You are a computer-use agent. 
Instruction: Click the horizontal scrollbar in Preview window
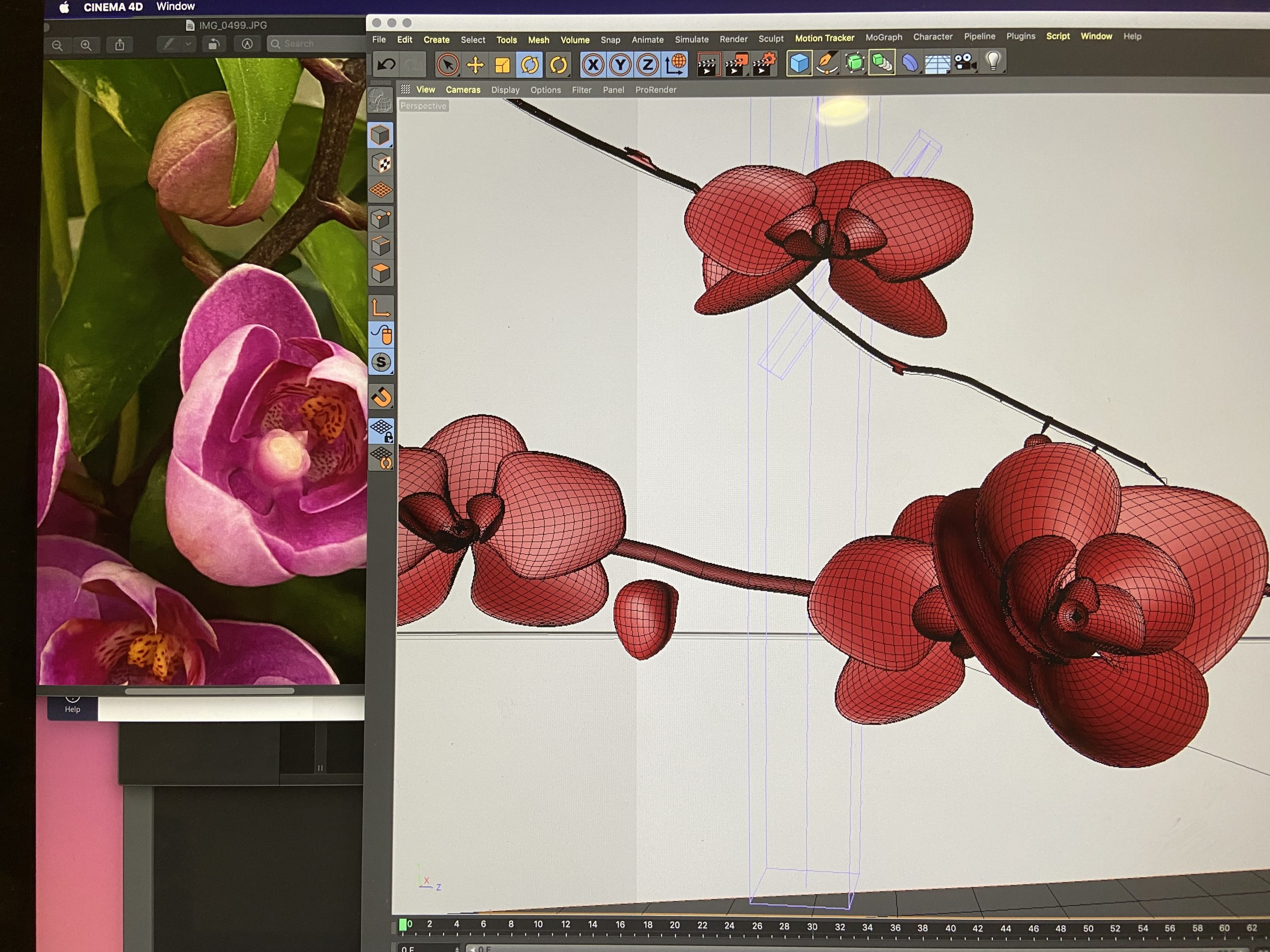[209, 691]
